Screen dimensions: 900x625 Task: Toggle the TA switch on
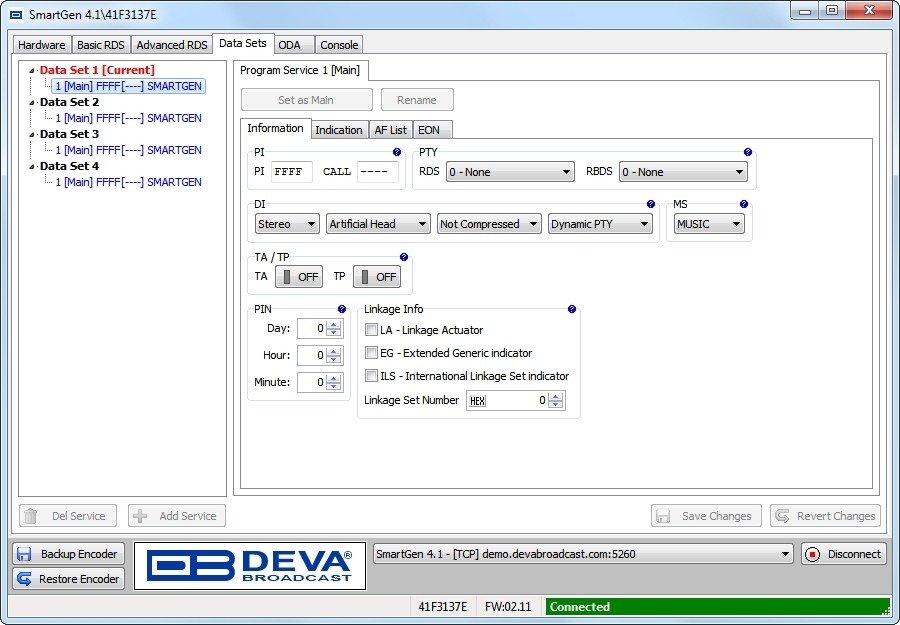pyautogui.click(x=298, y=277)
